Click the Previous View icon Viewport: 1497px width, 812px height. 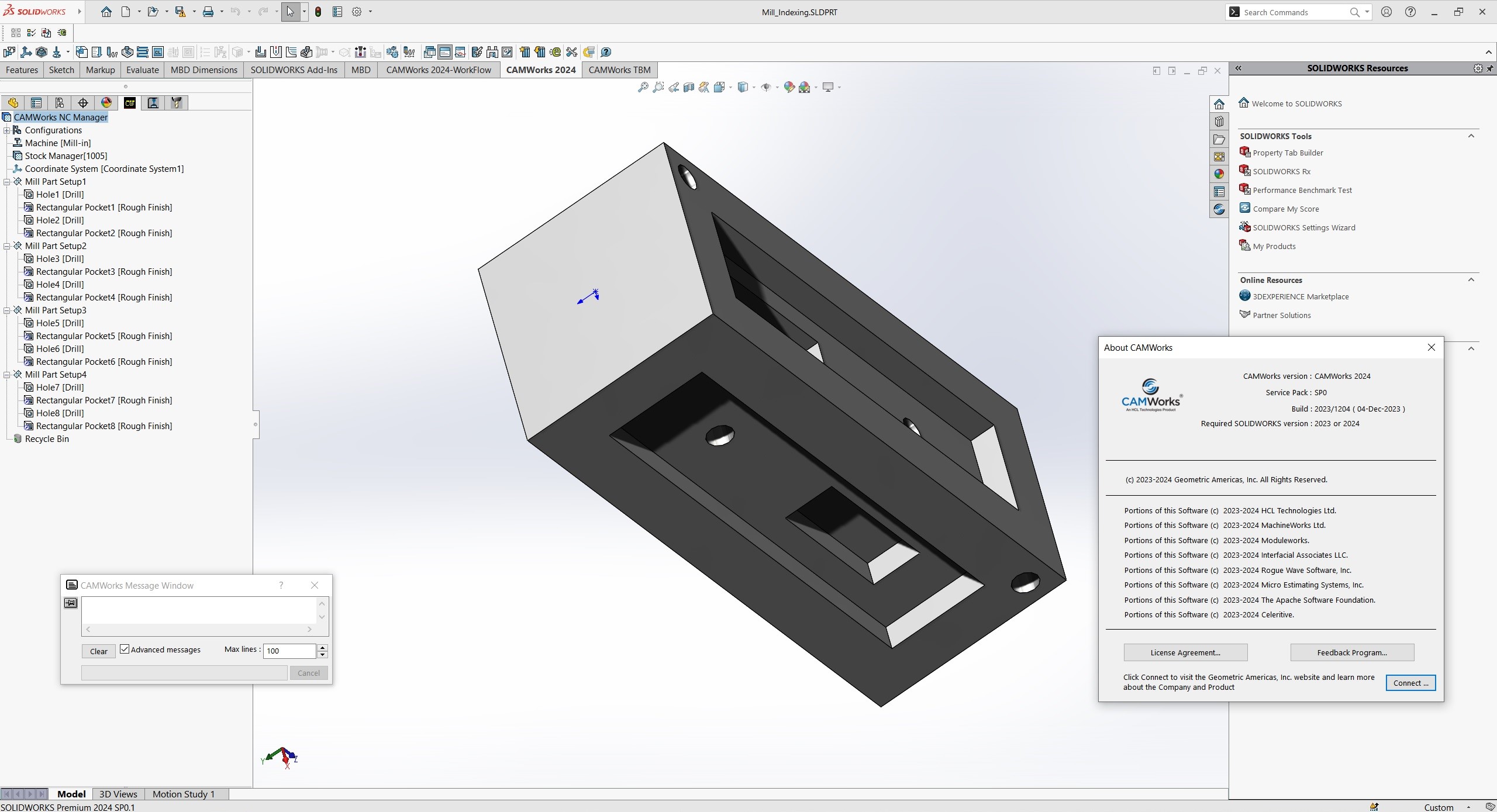[674, 87]
